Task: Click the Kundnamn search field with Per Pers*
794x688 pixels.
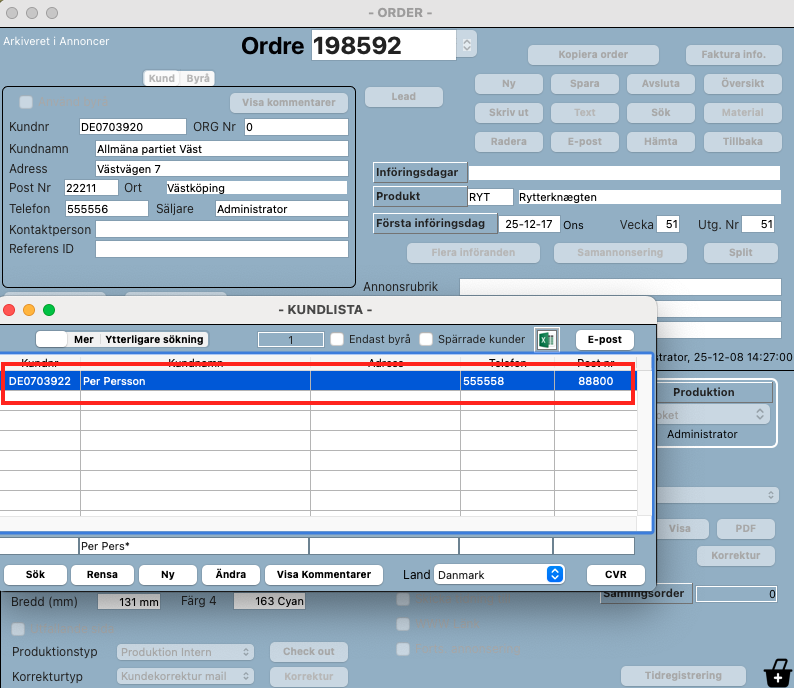Action: click(193, 546)
